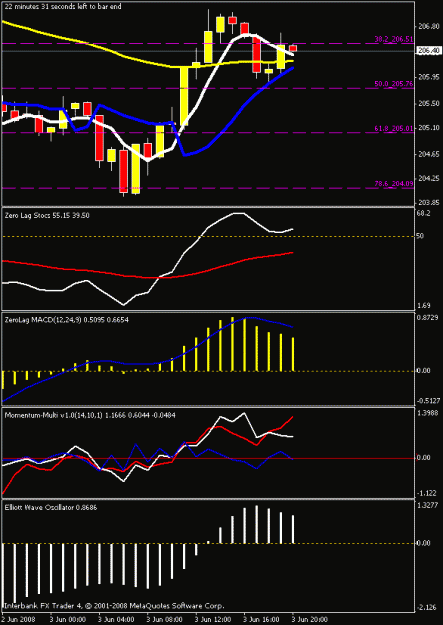The image size is (443, 625).
Task: Click the Momentum-Multi v1.0(14,10,1) indicator label
Action: 91,415
